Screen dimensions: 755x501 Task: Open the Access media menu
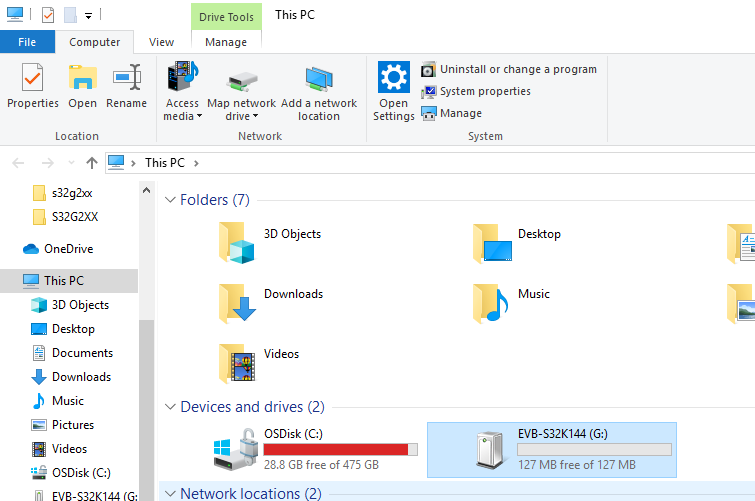point(182,90)
